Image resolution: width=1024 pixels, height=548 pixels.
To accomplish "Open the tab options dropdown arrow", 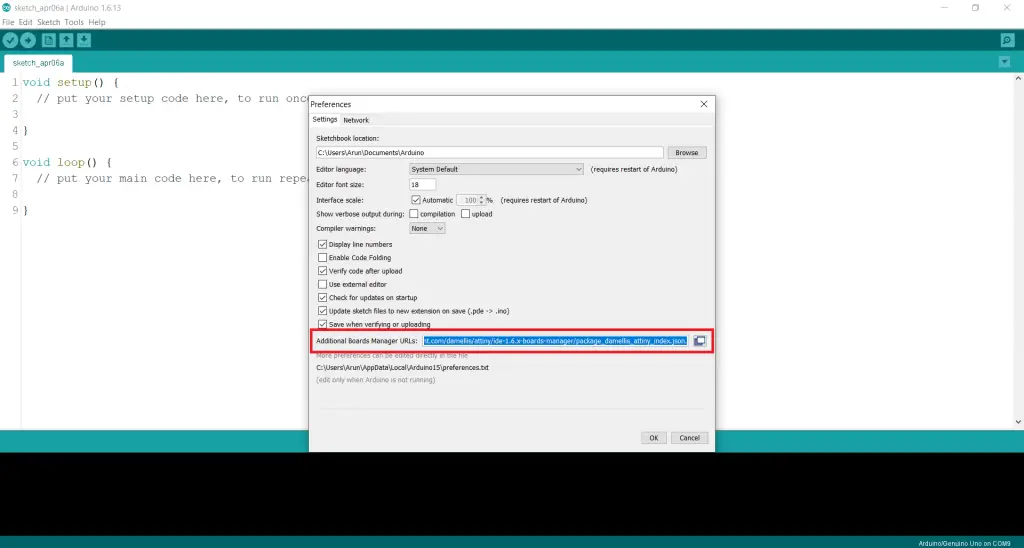I will 1004,62.
